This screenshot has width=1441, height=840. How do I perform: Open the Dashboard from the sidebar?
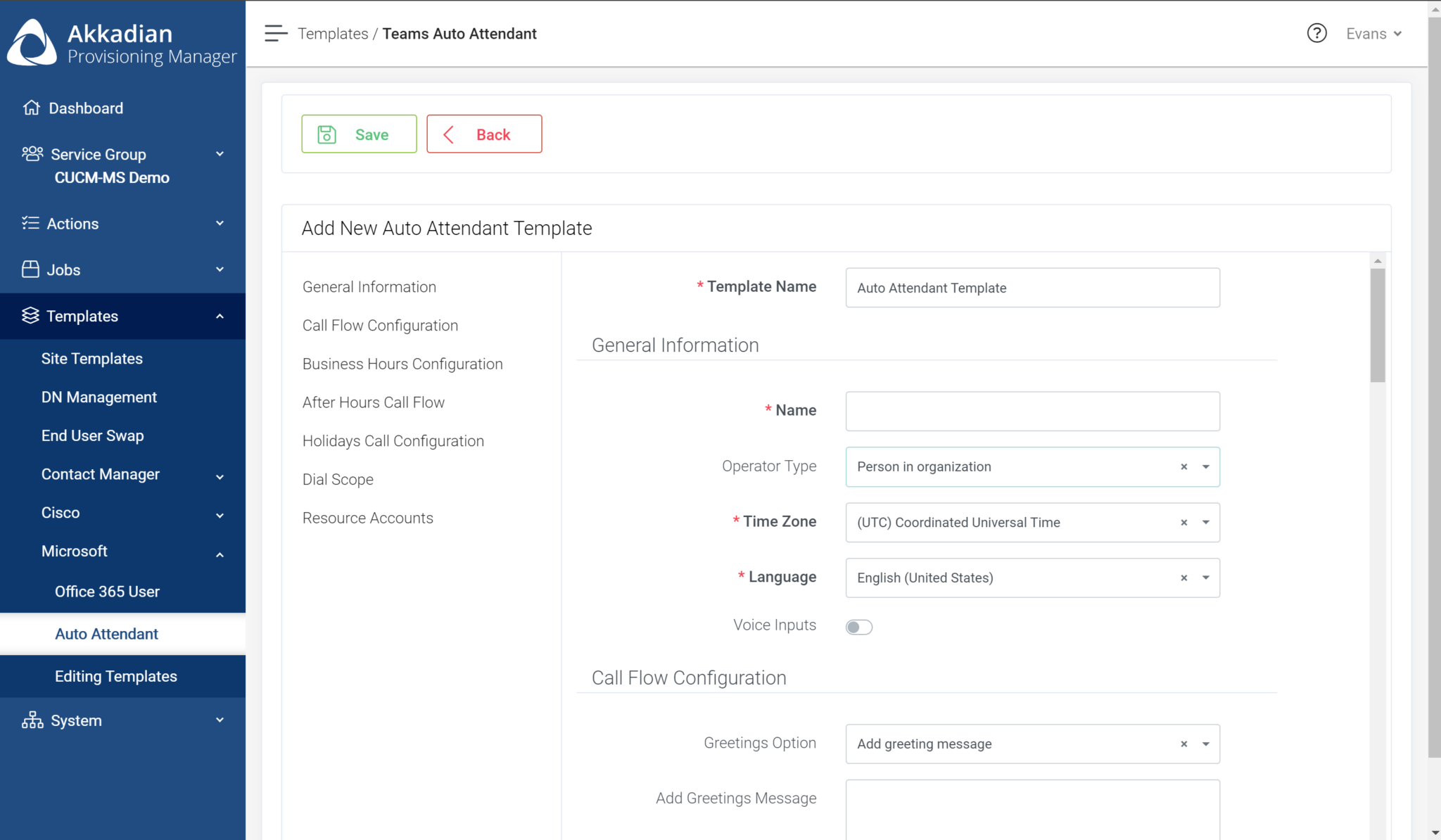32,108
